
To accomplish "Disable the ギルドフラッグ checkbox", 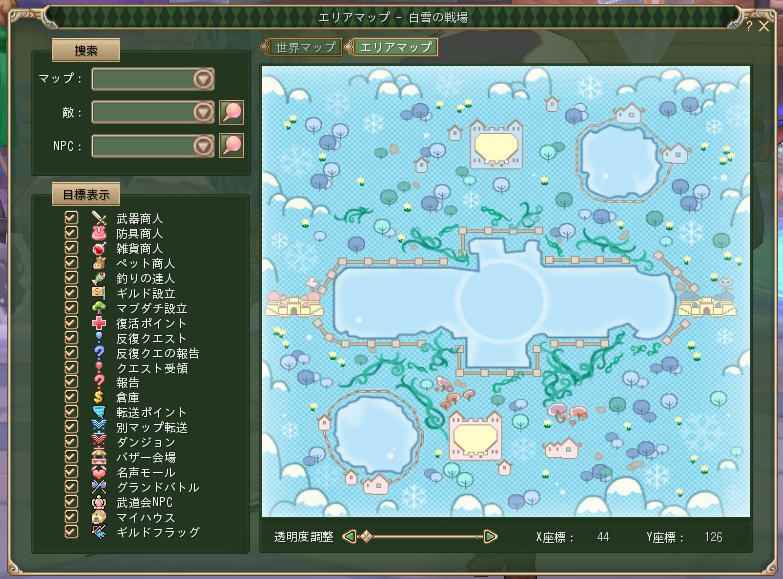I will (x=71, y=532).
